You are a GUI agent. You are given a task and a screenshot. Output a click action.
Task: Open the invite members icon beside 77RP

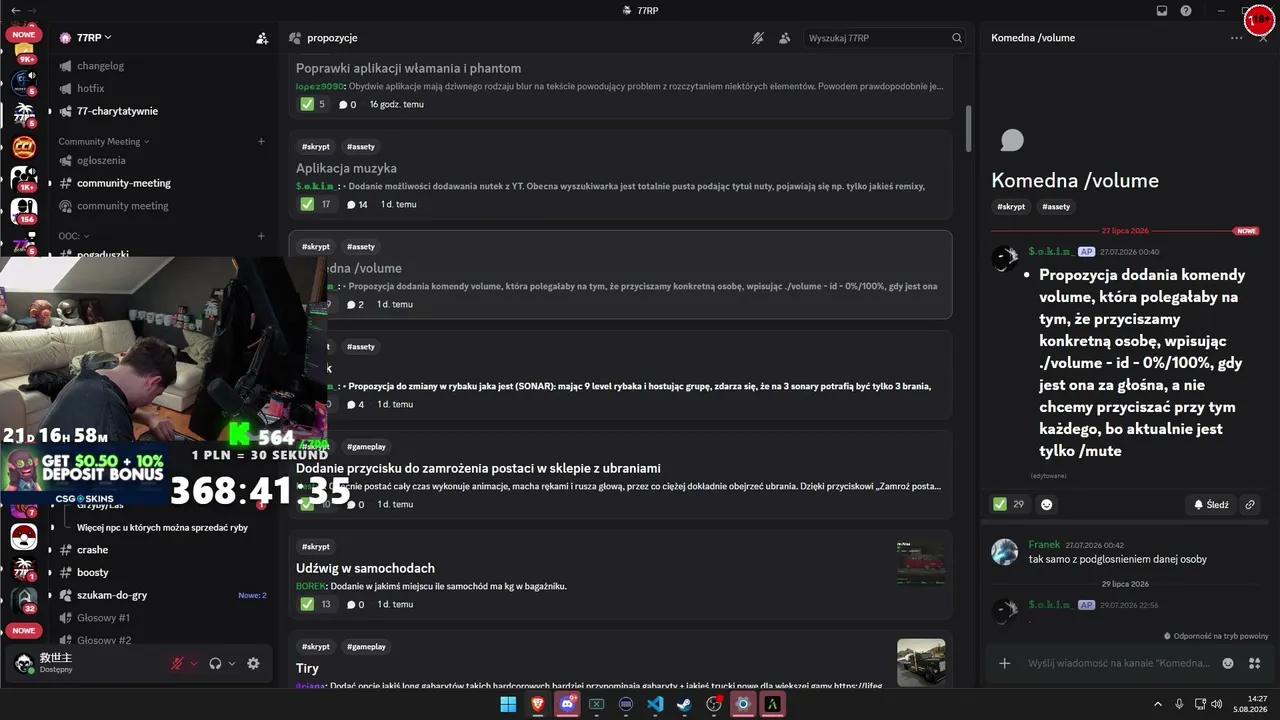(262, 38)
